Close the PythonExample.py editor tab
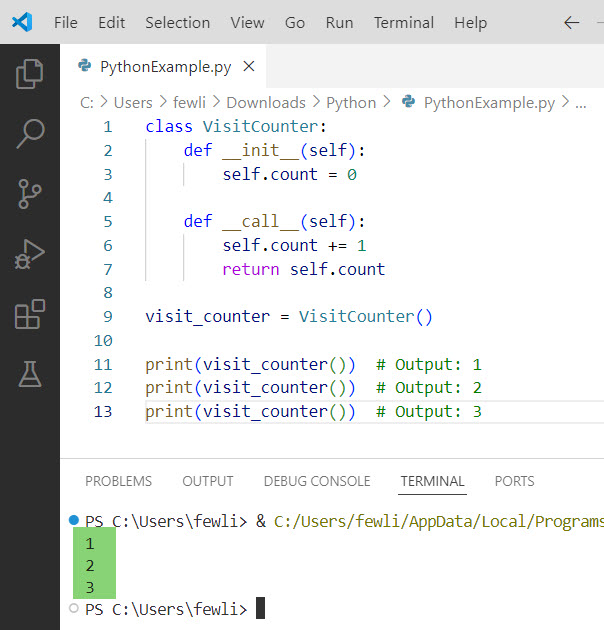Viewport: 604px width, 630px height. point(249,66)
